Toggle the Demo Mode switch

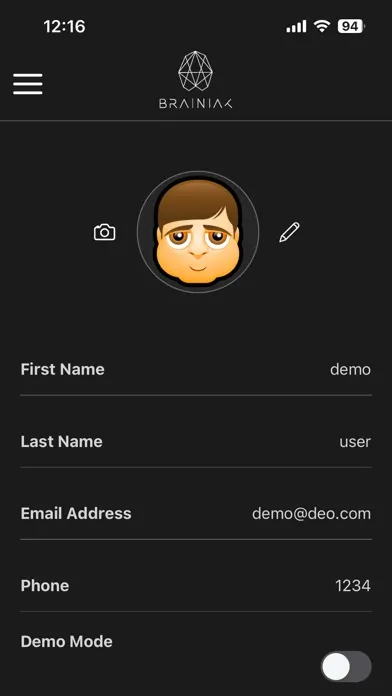[346, 666]
